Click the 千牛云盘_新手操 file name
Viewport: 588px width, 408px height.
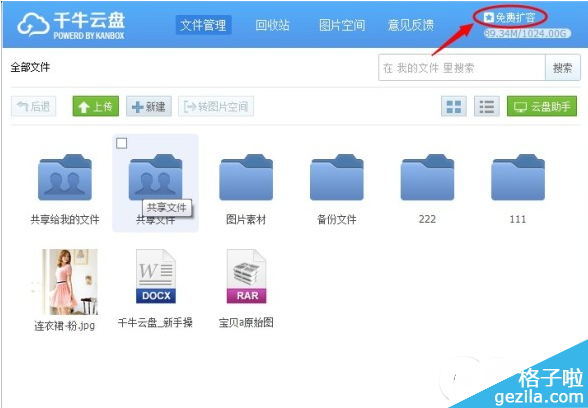click(155, 322)
